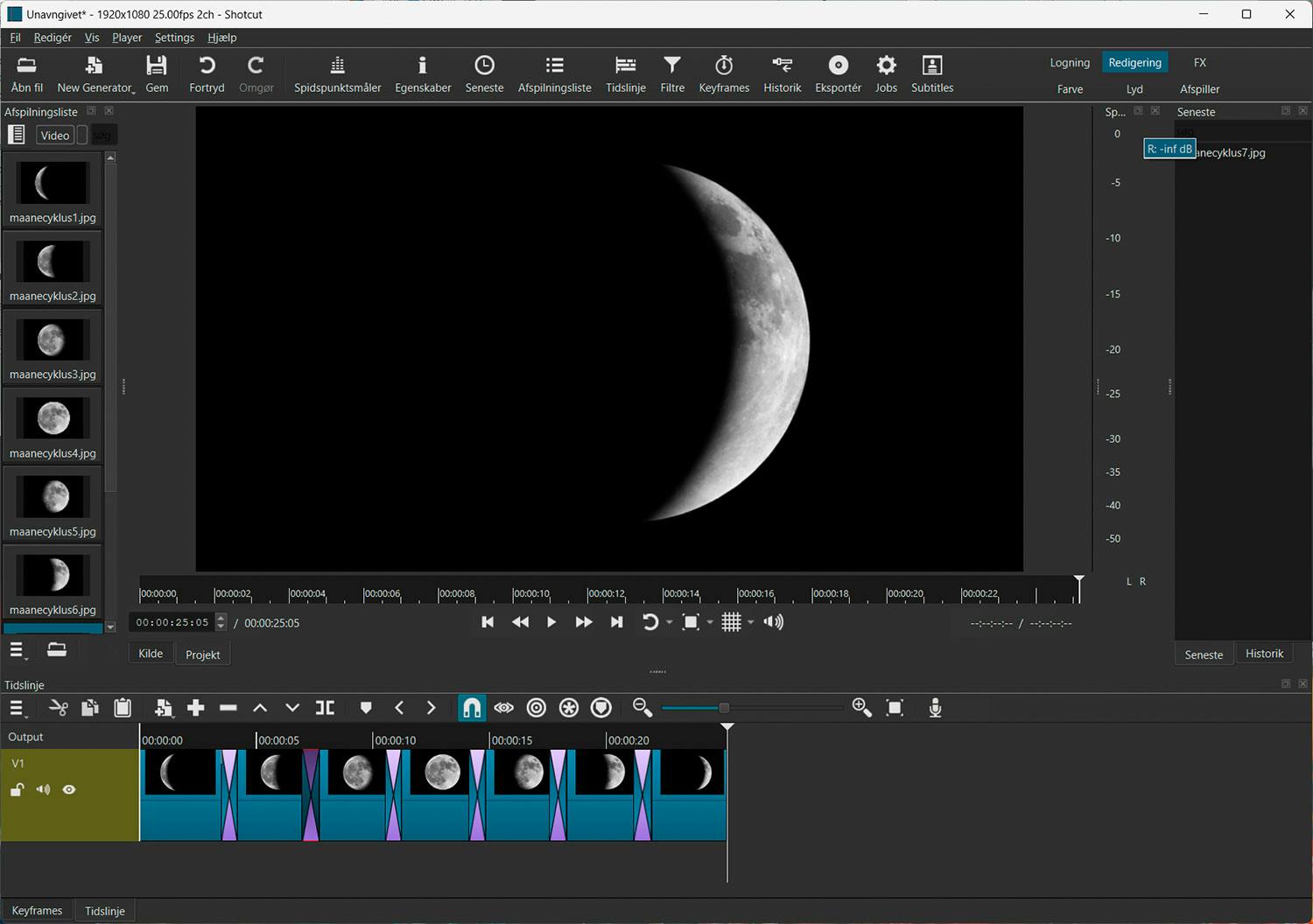This screenshot has height=924, width=1313.
Task: Switch to the Kilde tab
Action: (150, 653)
